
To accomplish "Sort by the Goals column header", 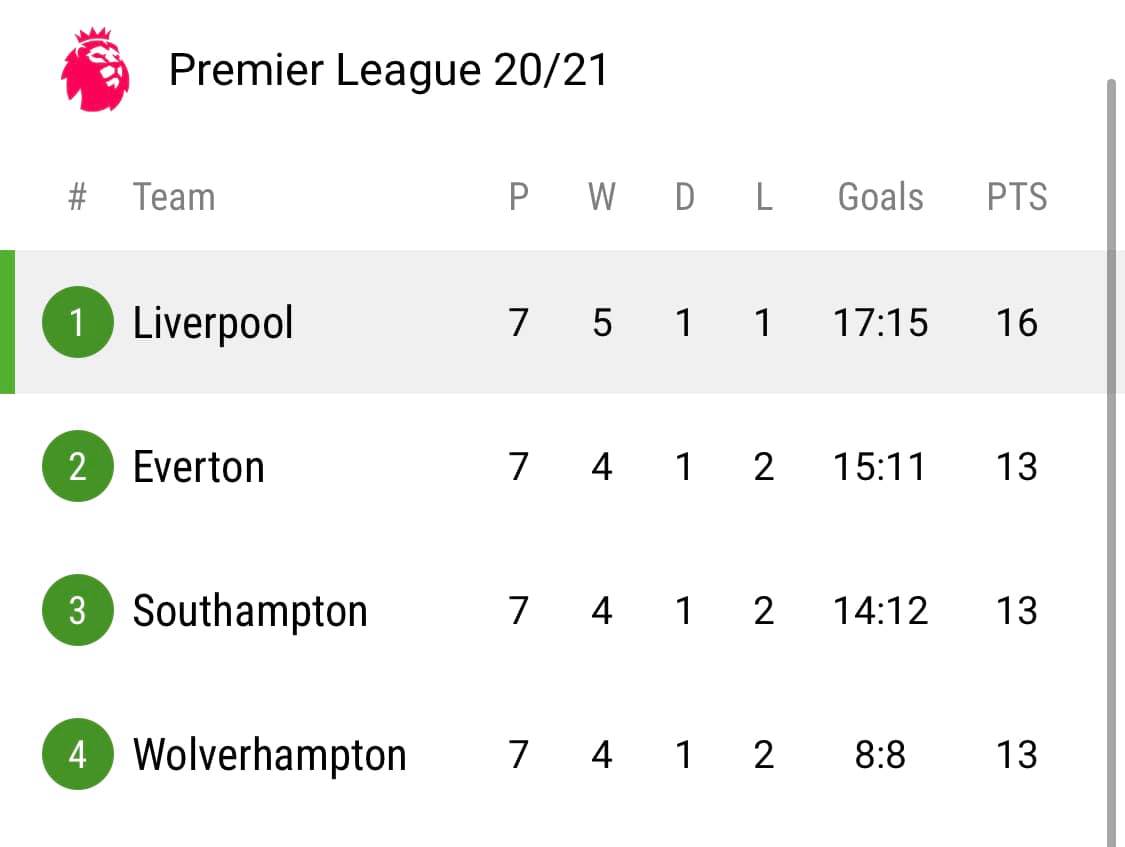I will 880,197.
